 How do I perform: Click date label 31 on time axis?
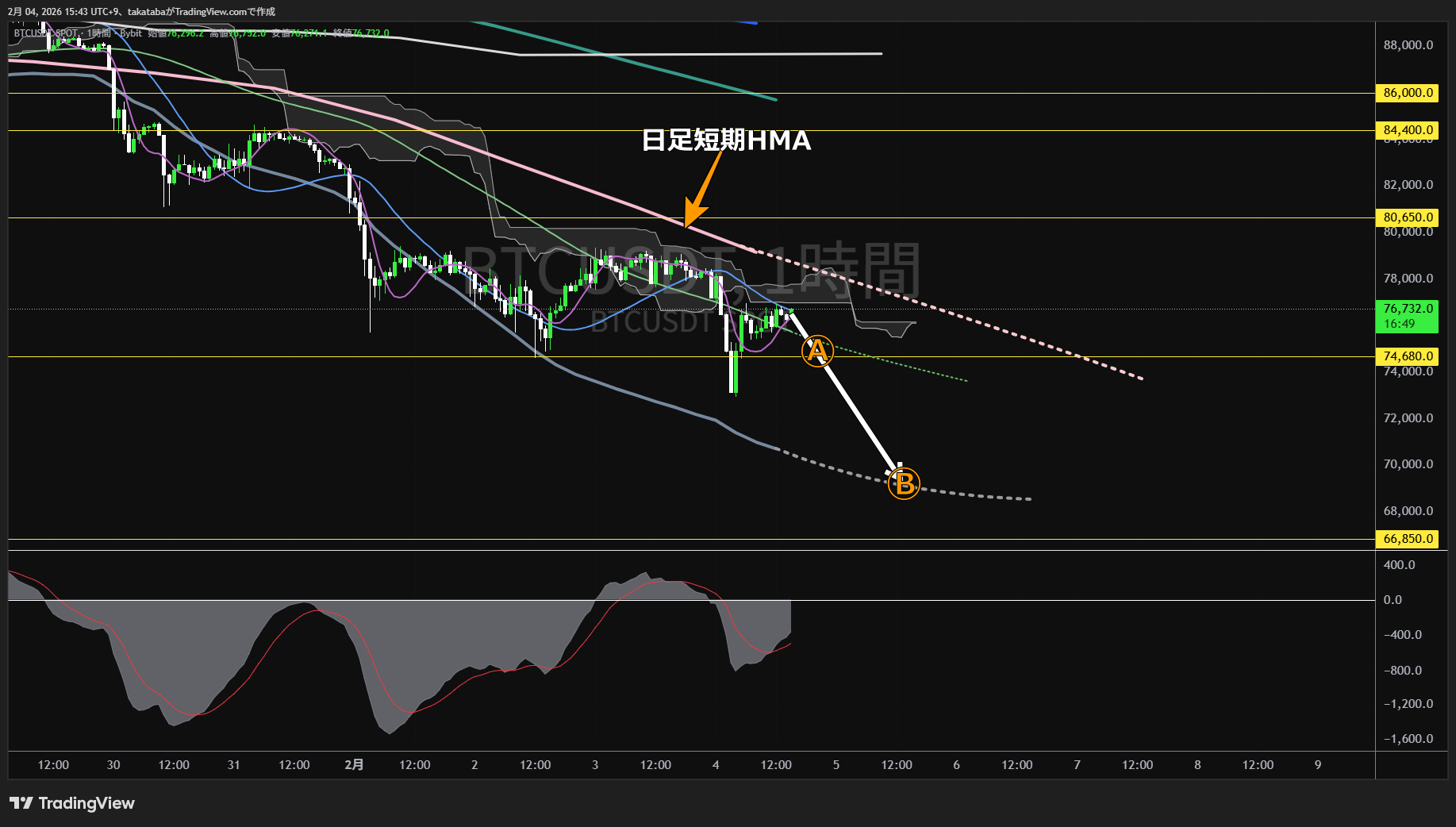coord(233,765)
